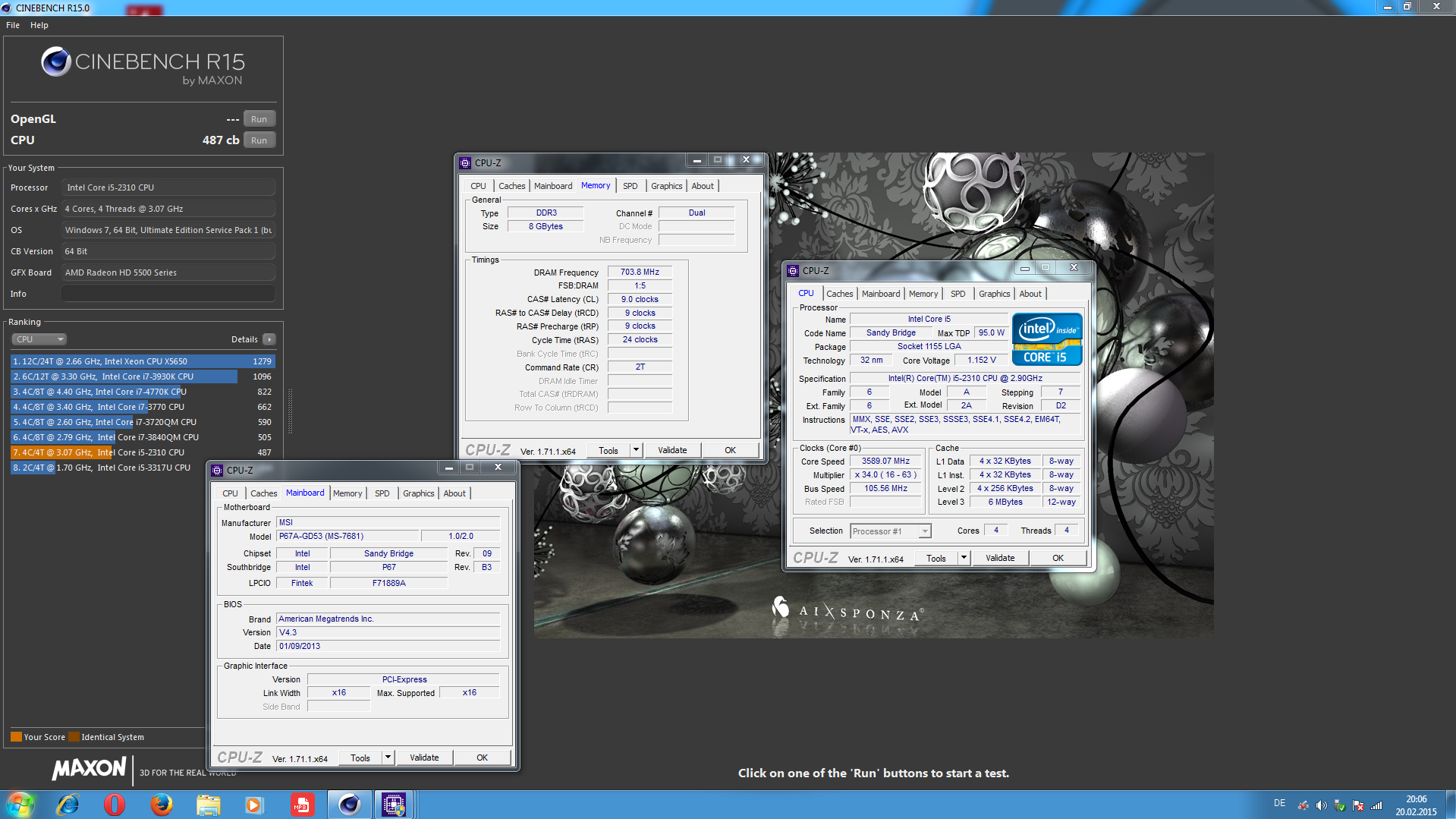Screen dimensions: 1456x819
Task: Select ranking row Intel Xeon CPU X5650
Action: coord(143,361)
